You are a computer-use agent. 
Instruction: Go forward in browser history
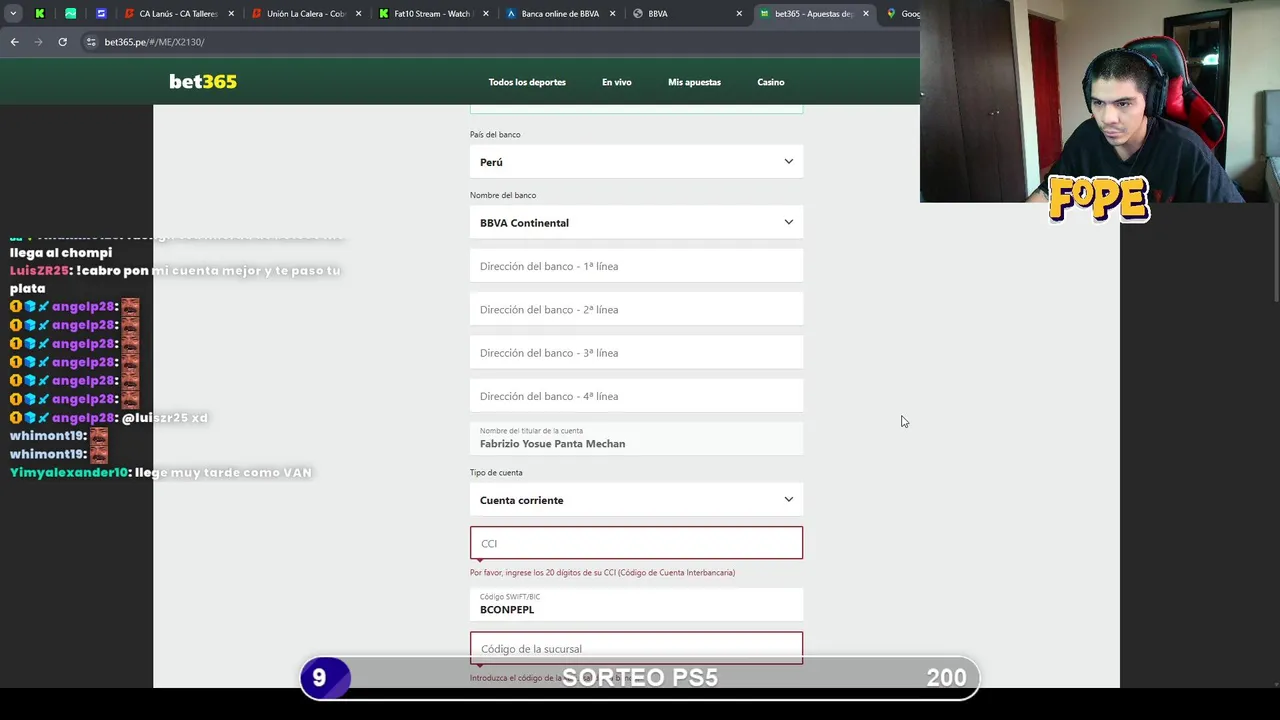pos(38,42)
